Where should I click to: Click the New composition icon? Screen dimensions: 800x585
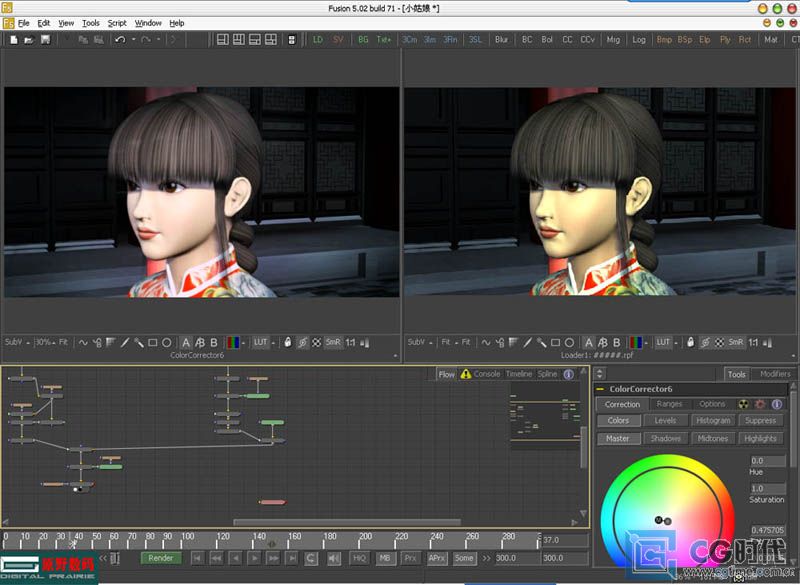(x=14, y=39)
